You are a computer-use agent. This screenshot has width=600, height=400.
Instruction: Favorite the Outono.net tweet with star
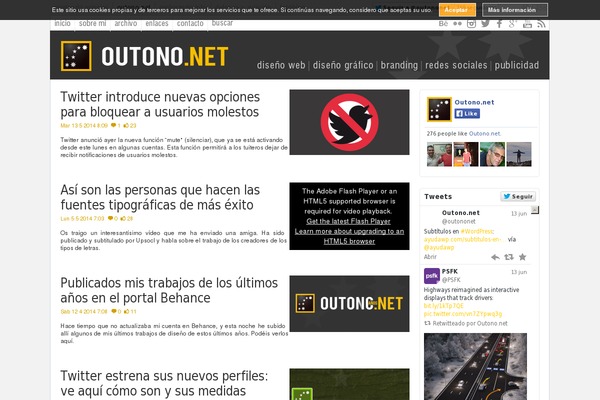[x=522, y=257]
